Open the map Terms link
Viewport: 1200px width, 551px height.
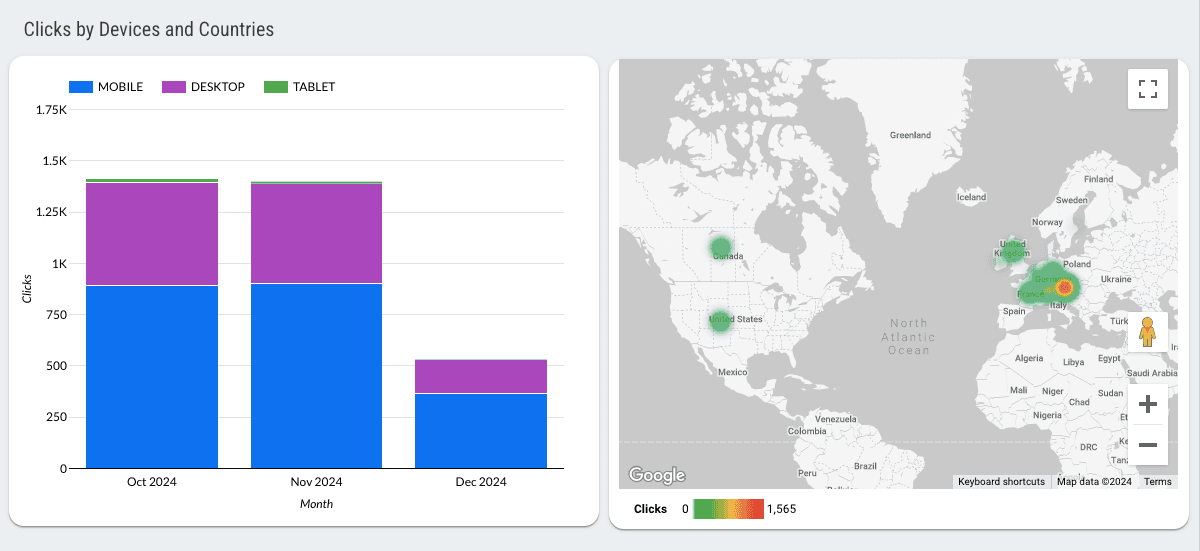[x=1158, y=482]
